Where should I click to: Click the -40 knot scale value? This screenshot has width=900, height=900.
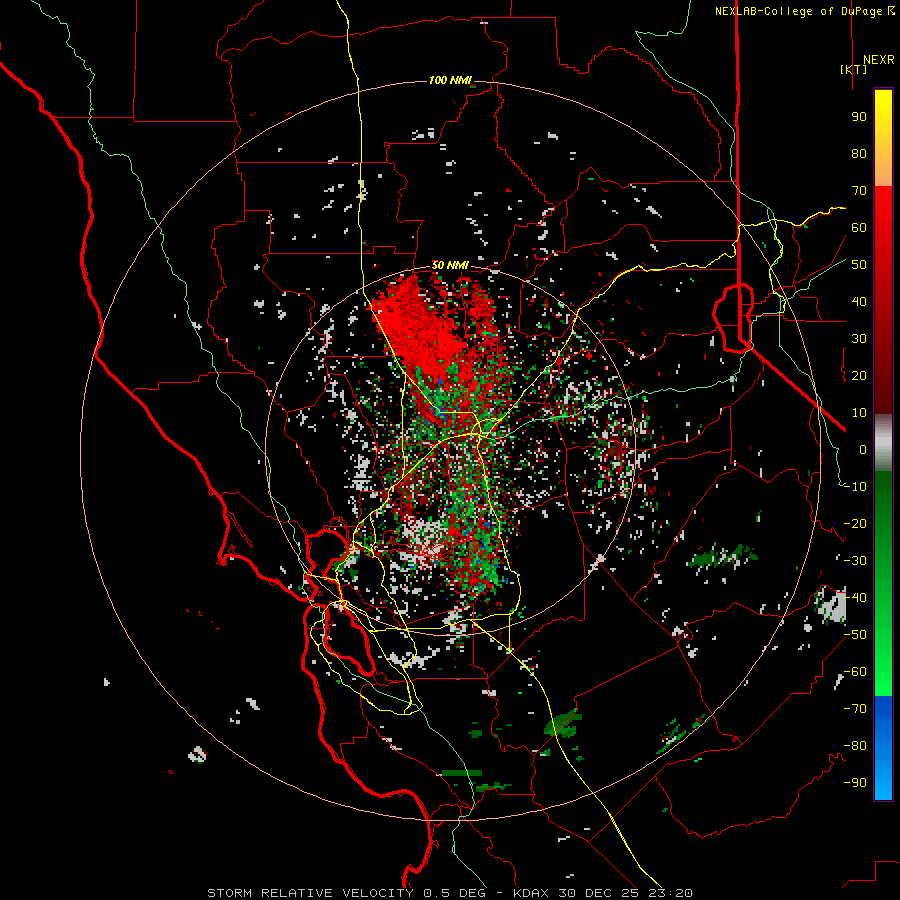(855, 598)
